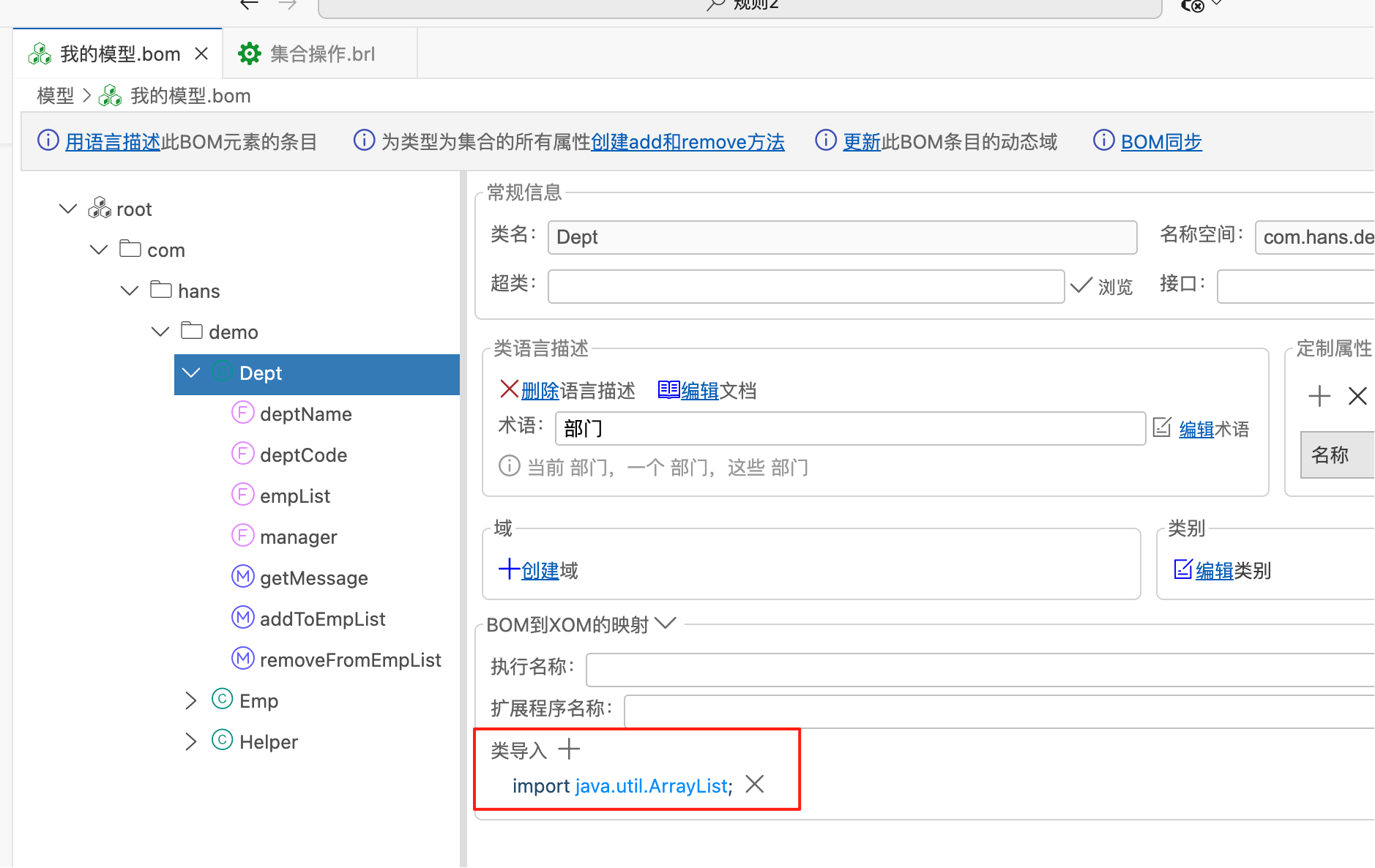This screenshot has width=1375, height=868.
Task: Click the X icon in 定制属性 panel
Action: [1357, 396]
